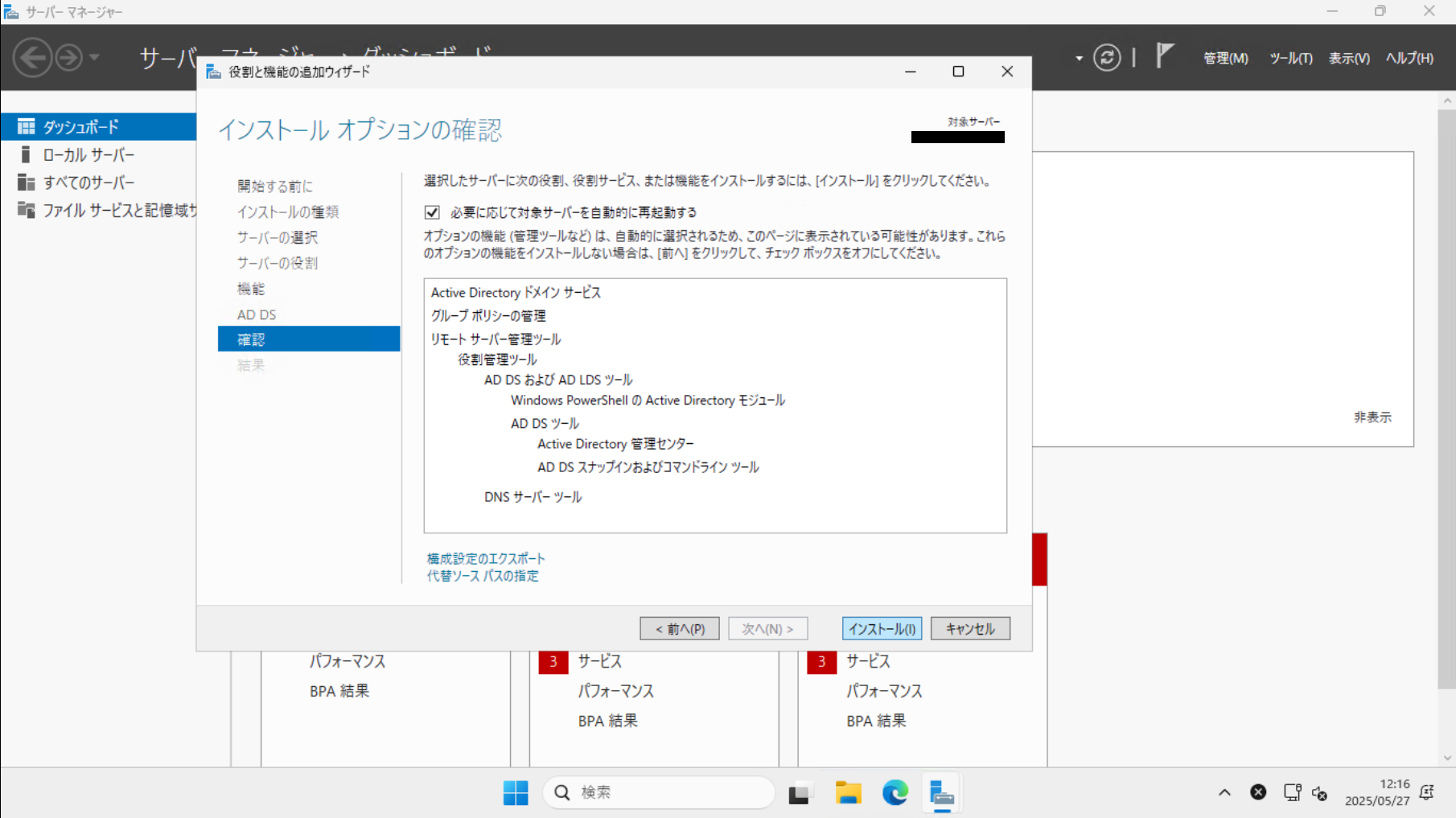Click パフォーマンス in the middle dashboard tile
This screenshot has width=1456, height=818.
pos(616,691)
